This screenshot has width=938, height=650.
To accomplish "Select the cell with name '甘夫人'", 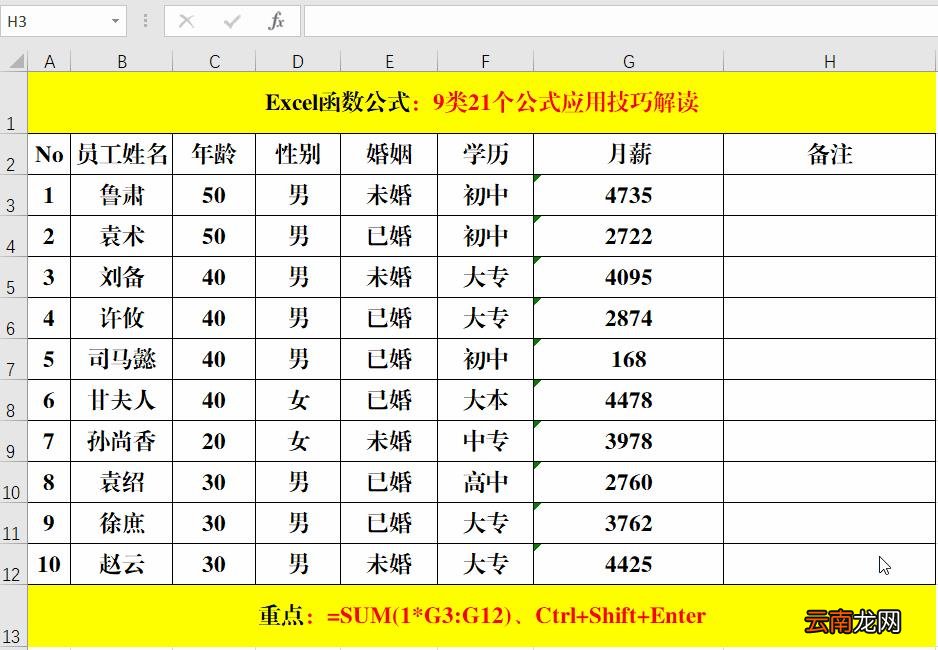I will [x=122, y=400].
